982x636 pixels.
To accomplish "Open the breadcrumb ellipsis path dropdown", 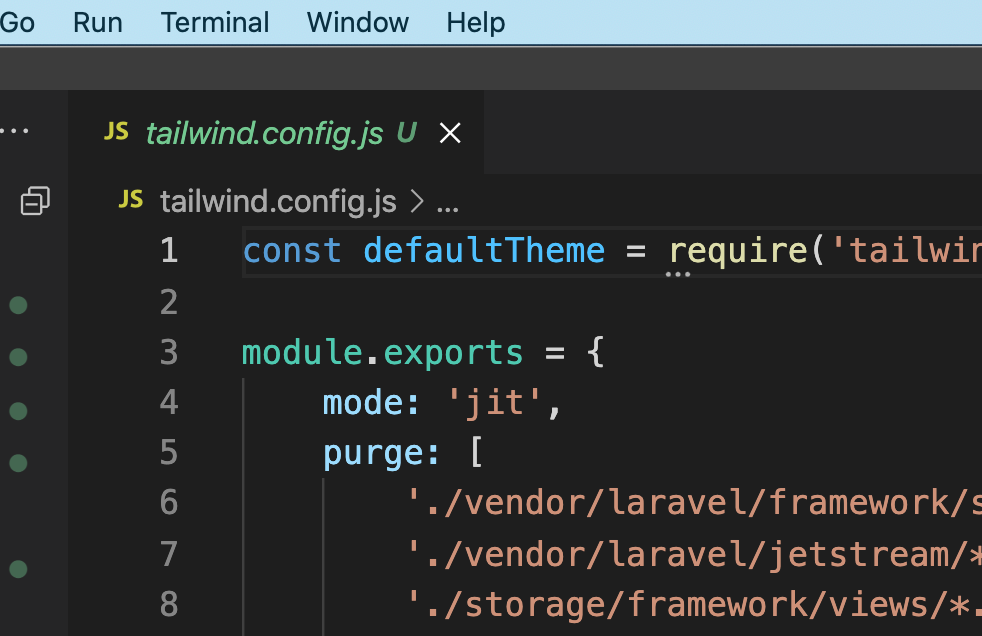I will pos(448,205).
